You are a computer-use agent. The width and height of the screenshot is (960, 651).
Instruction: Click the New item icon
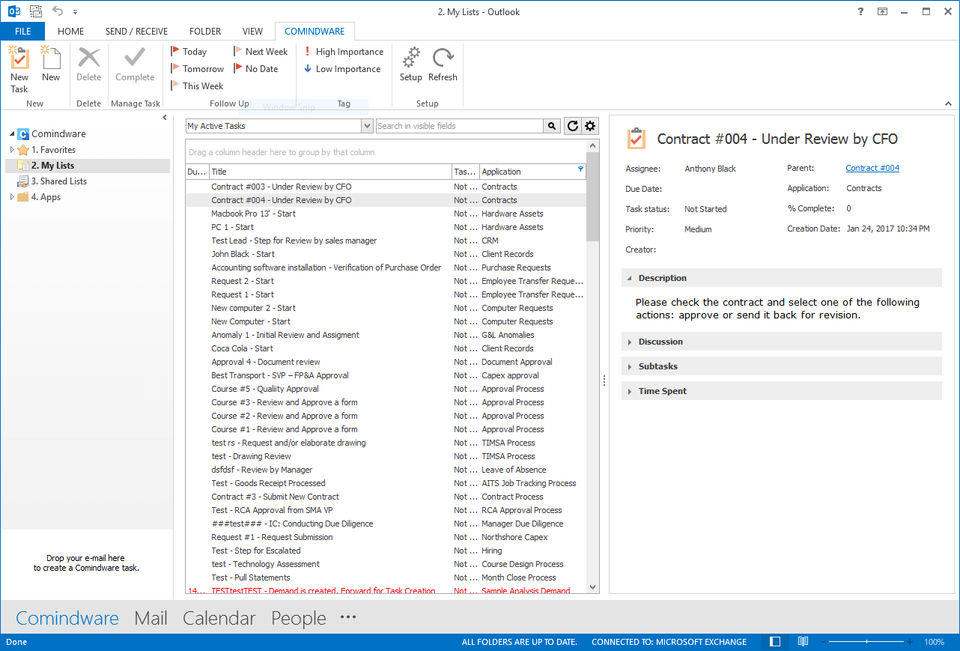click(x=51, y=64)
